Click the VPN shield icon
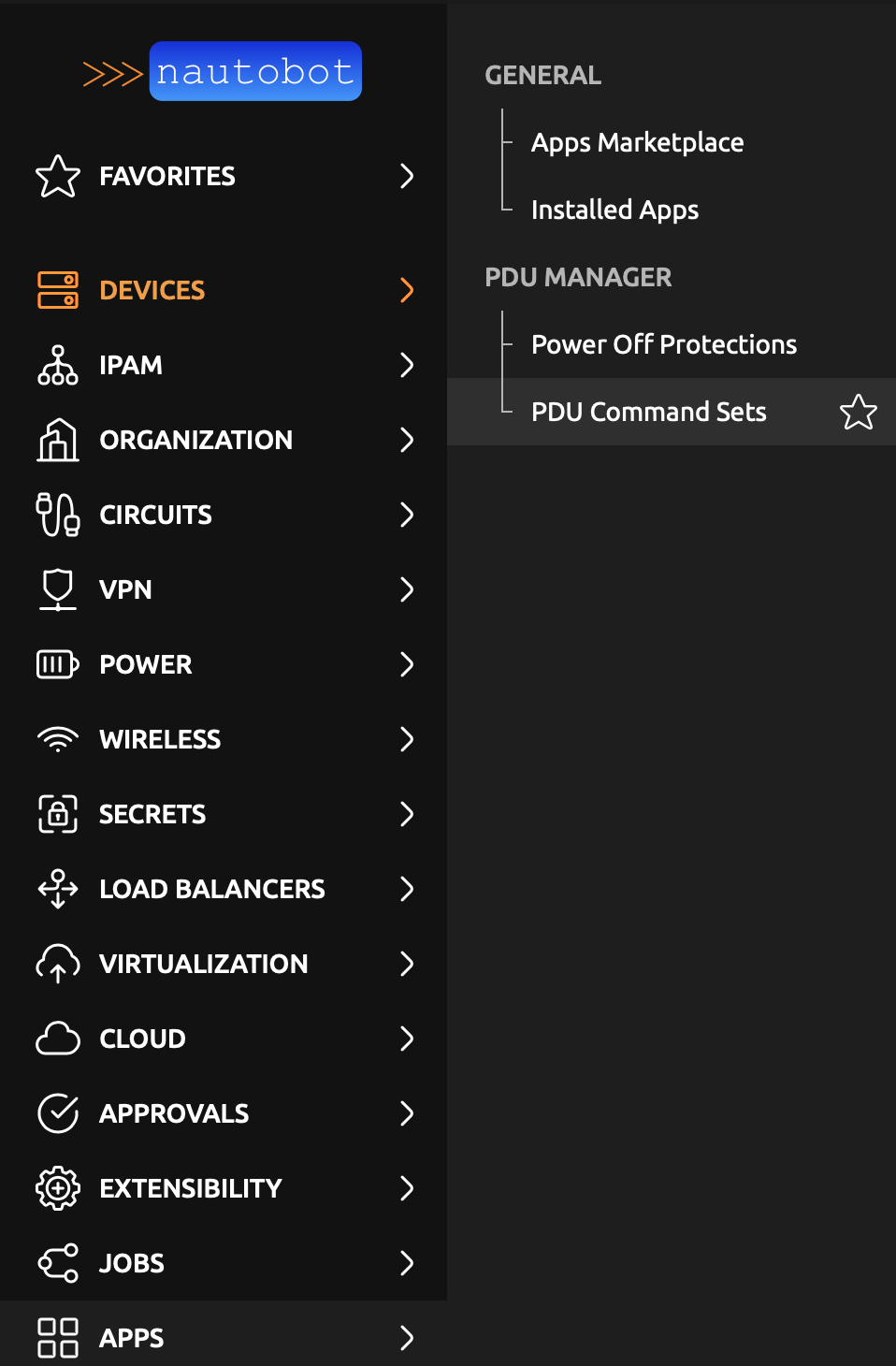This screenshot has height=1366, width=896. pos(58,589)
